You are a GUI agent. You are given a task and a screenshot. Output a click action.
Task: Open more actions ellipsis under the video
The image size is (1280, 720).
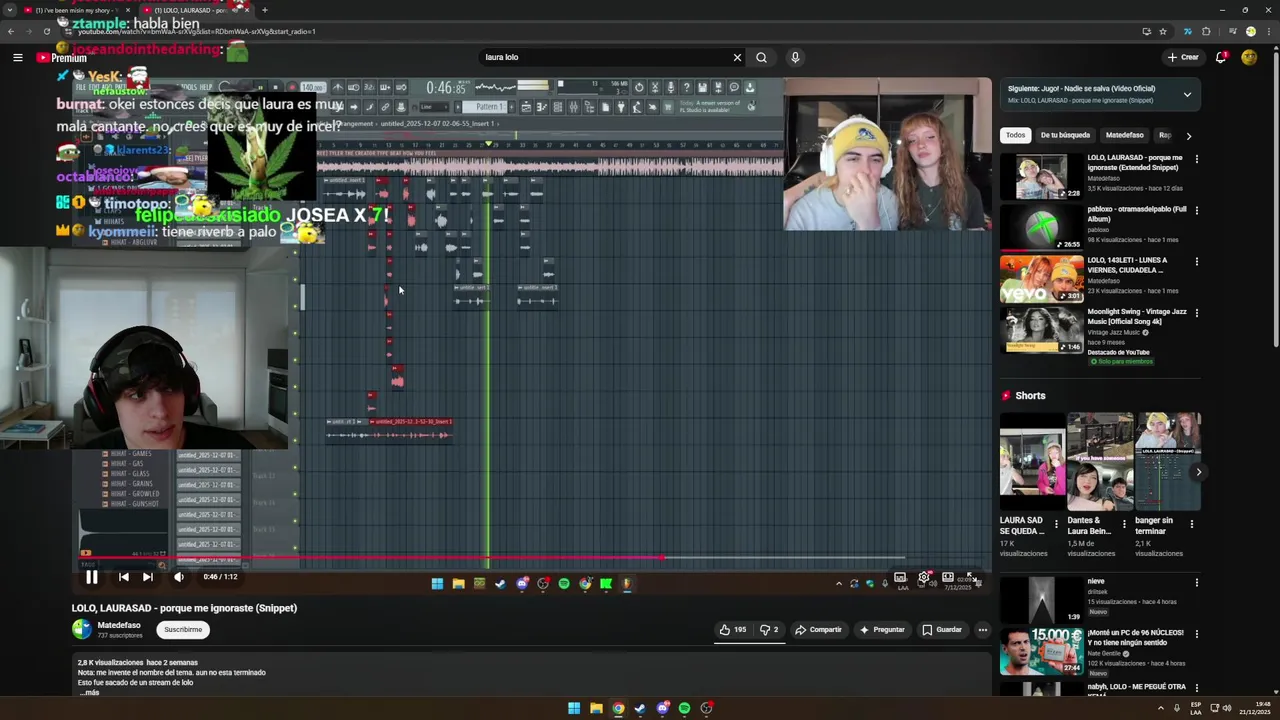point(983,630)
